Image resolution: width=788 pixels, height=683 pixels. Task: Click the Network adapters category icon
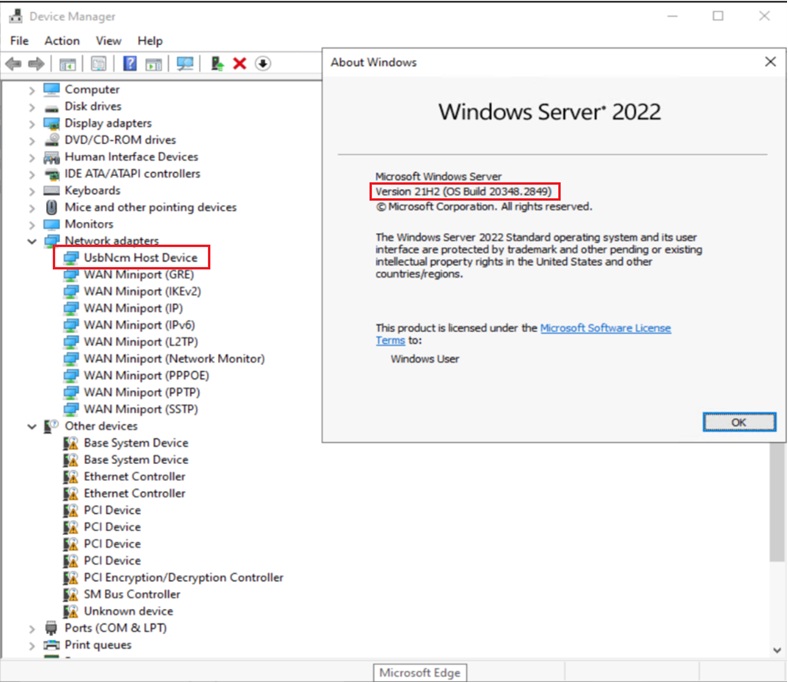(x=51, y=241)
